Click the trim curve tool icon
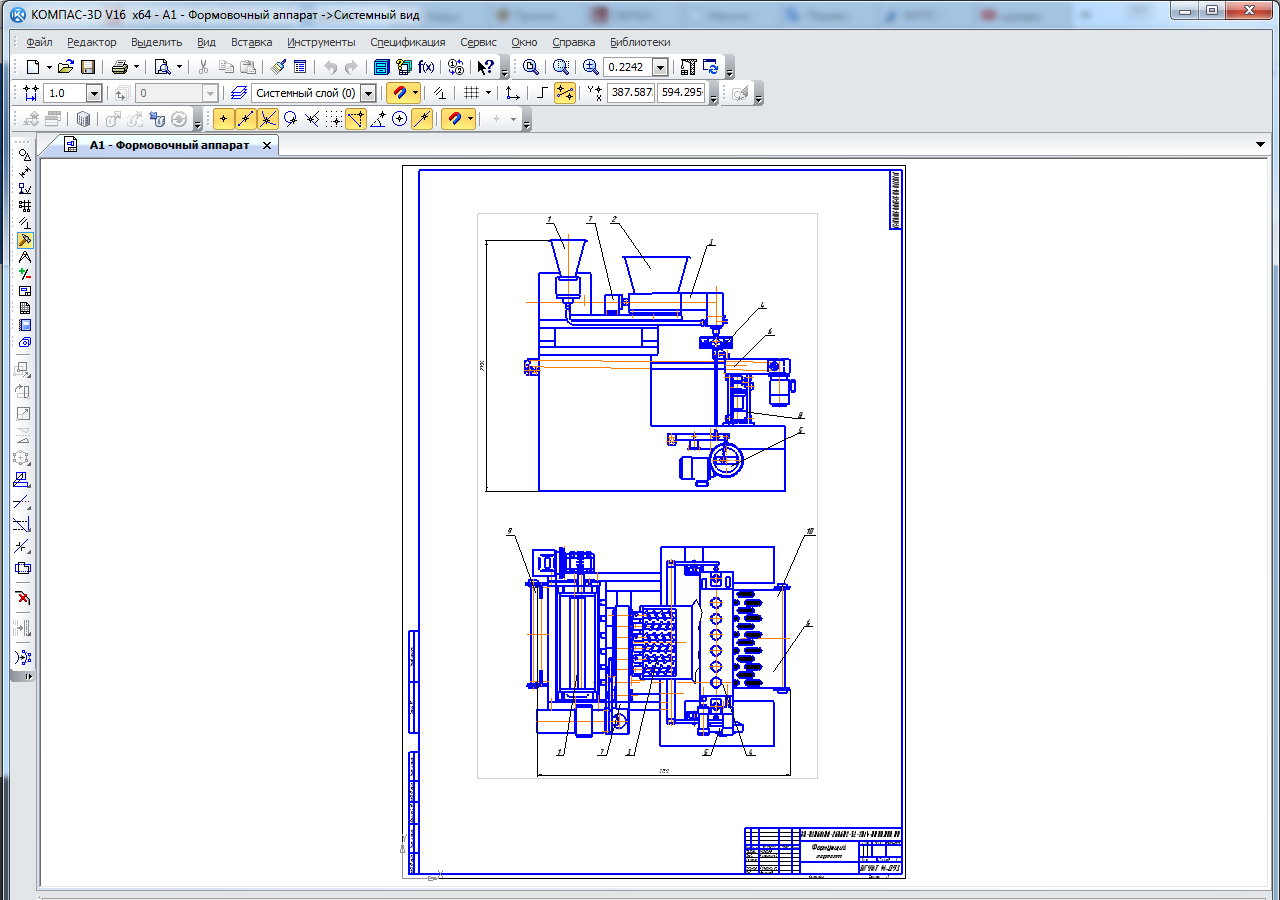This screenshot has height=900, width=1280. click(23, 502)
